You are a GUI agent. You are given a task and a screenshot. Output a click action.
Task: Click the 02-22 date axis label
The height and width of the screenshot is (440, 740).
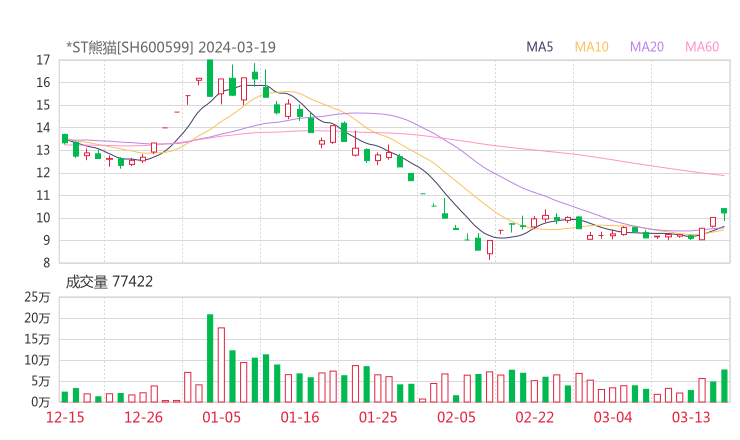click(534, 417)
